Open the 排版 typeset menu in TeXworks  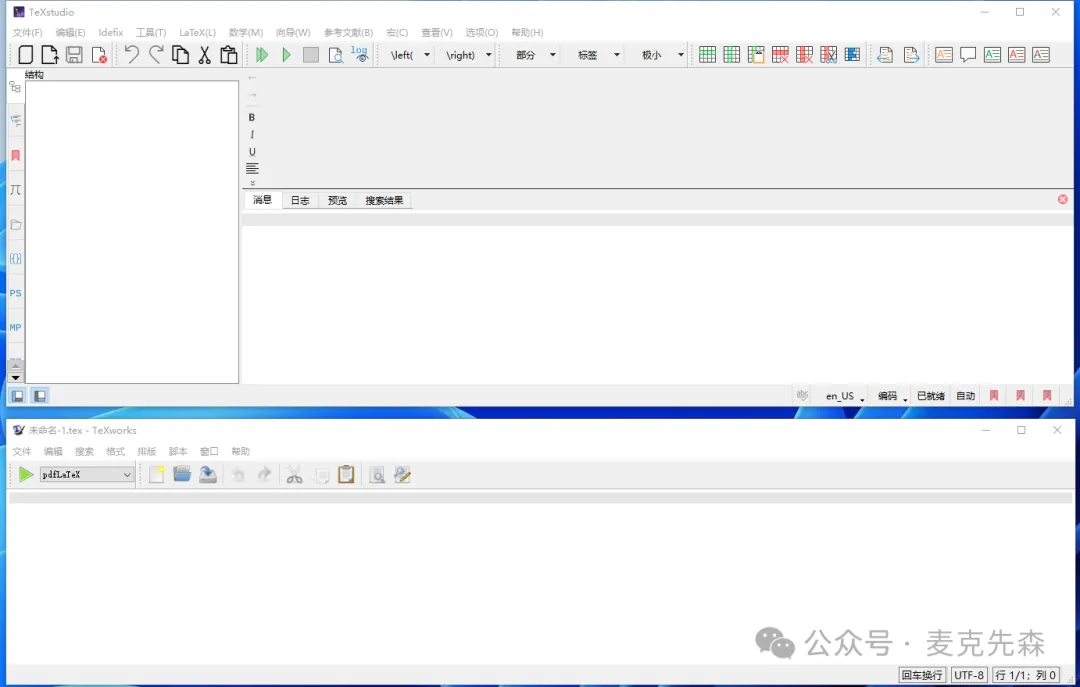146,451
